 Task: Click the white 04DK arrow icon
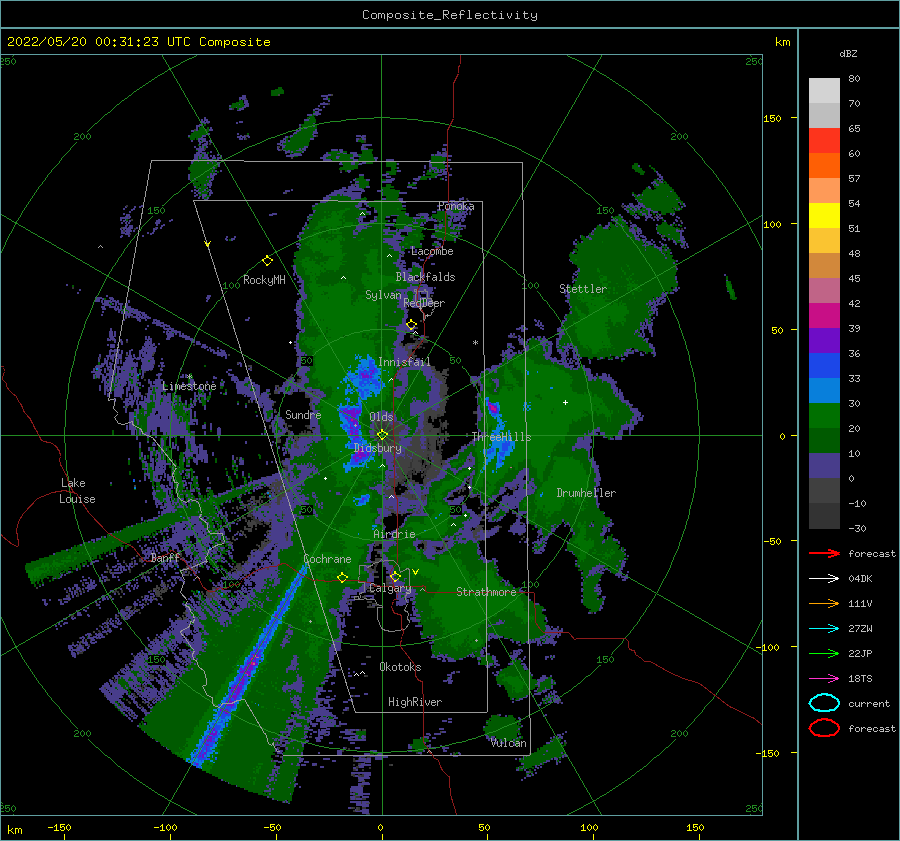pyautogui.click(x=824, y=578)
